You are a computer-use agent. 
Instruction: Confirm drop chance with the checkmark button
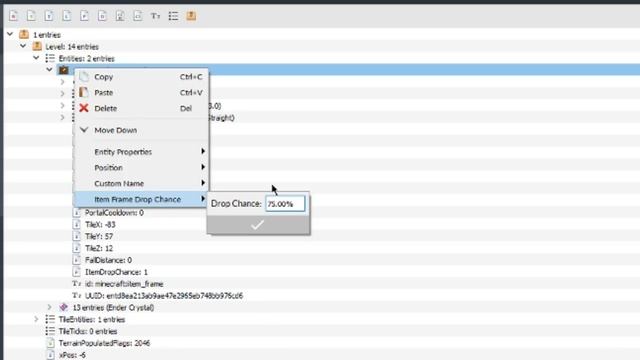coord(258,224)
